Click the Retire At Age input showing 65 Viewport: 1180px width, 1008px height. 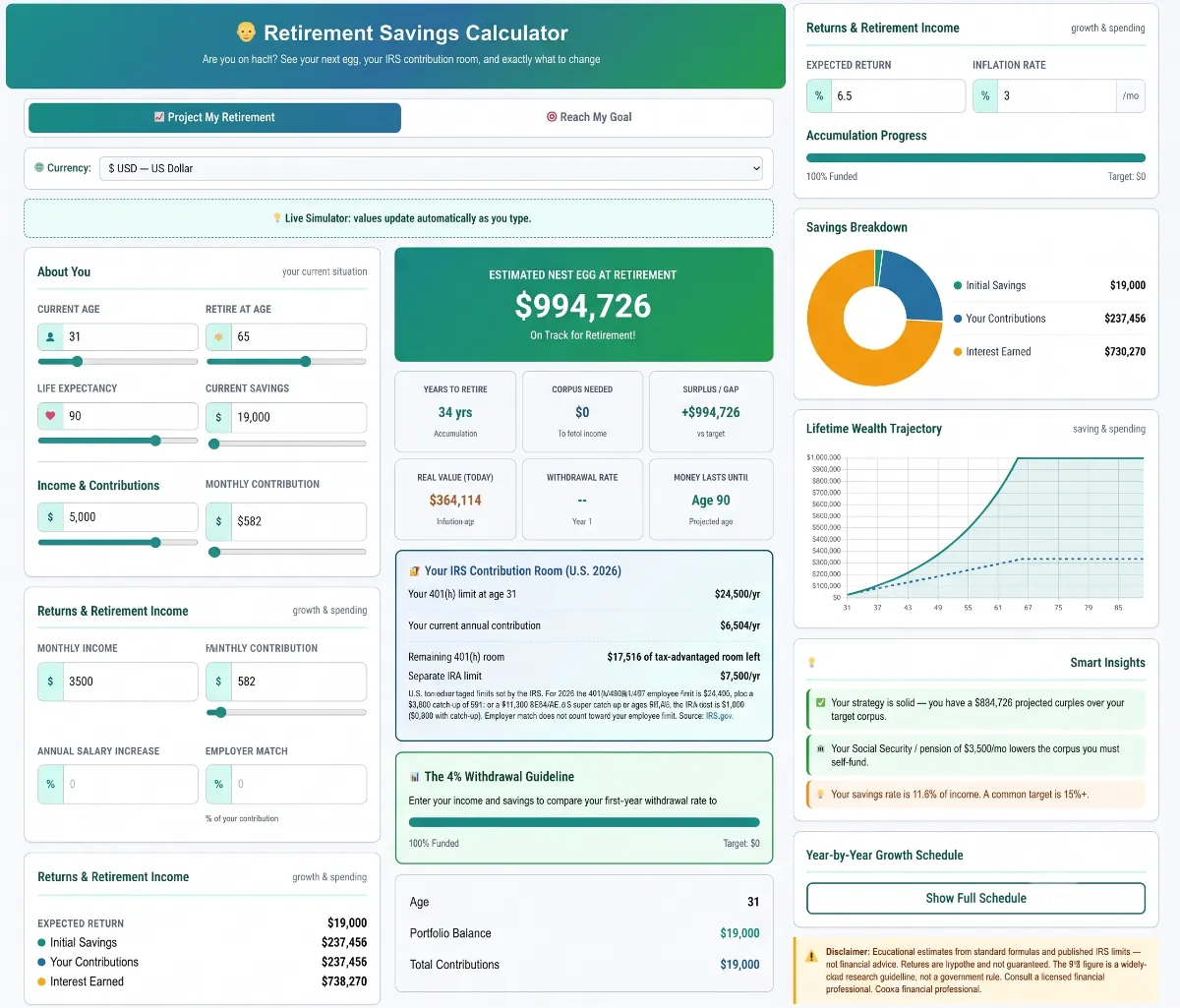point(298,336)
